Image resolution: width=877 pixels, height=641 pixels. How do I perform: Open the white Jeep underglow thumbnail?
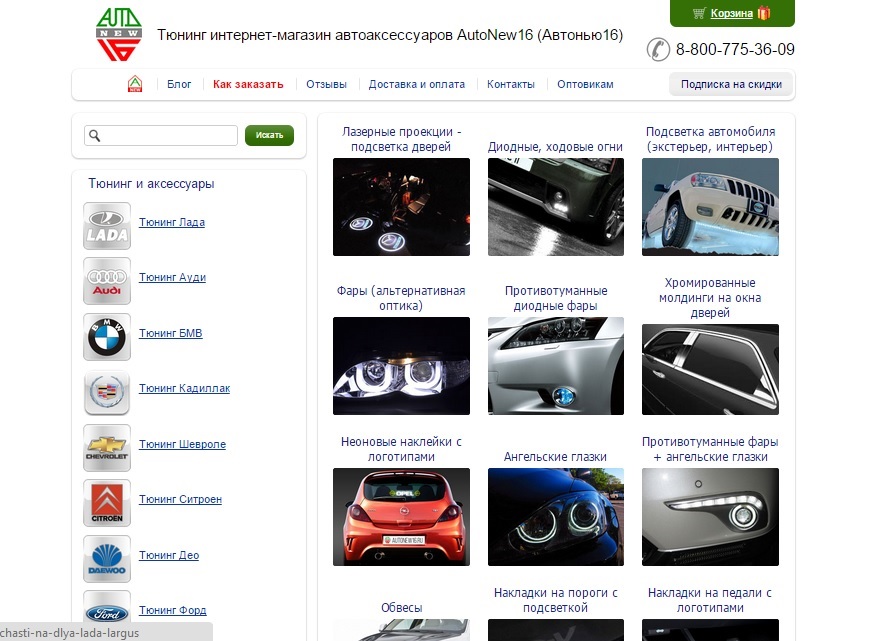coord(710,207)
